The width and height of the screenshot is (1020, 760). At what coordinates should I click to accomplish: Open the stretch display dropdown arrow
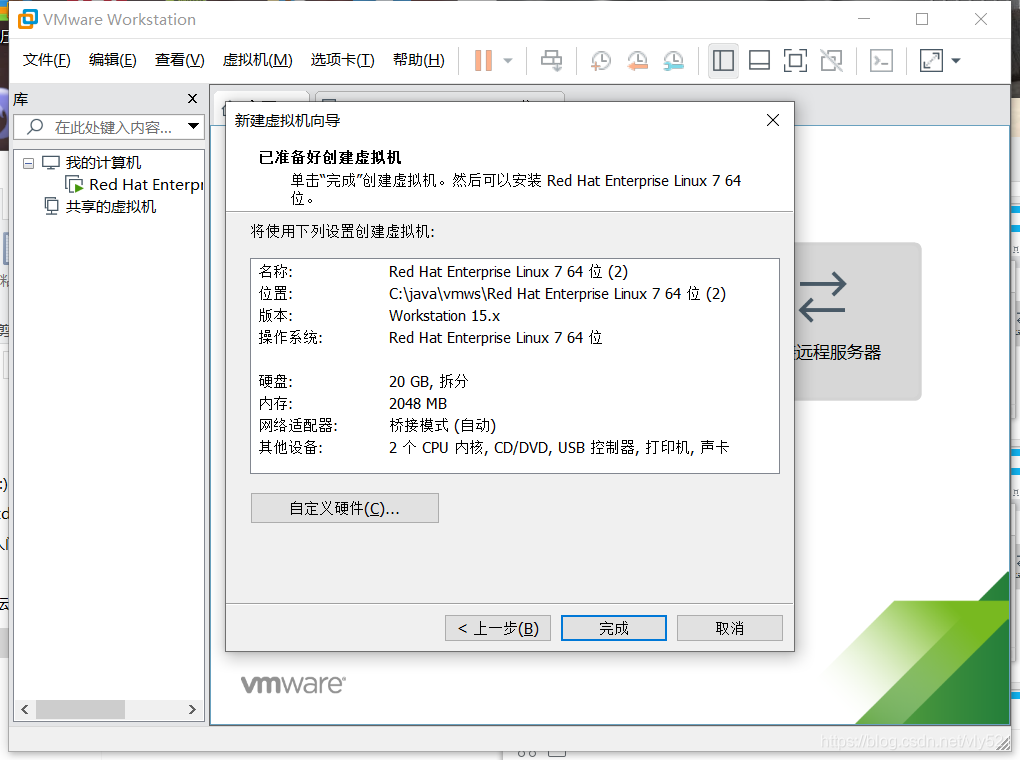click(x=956, y=61)
